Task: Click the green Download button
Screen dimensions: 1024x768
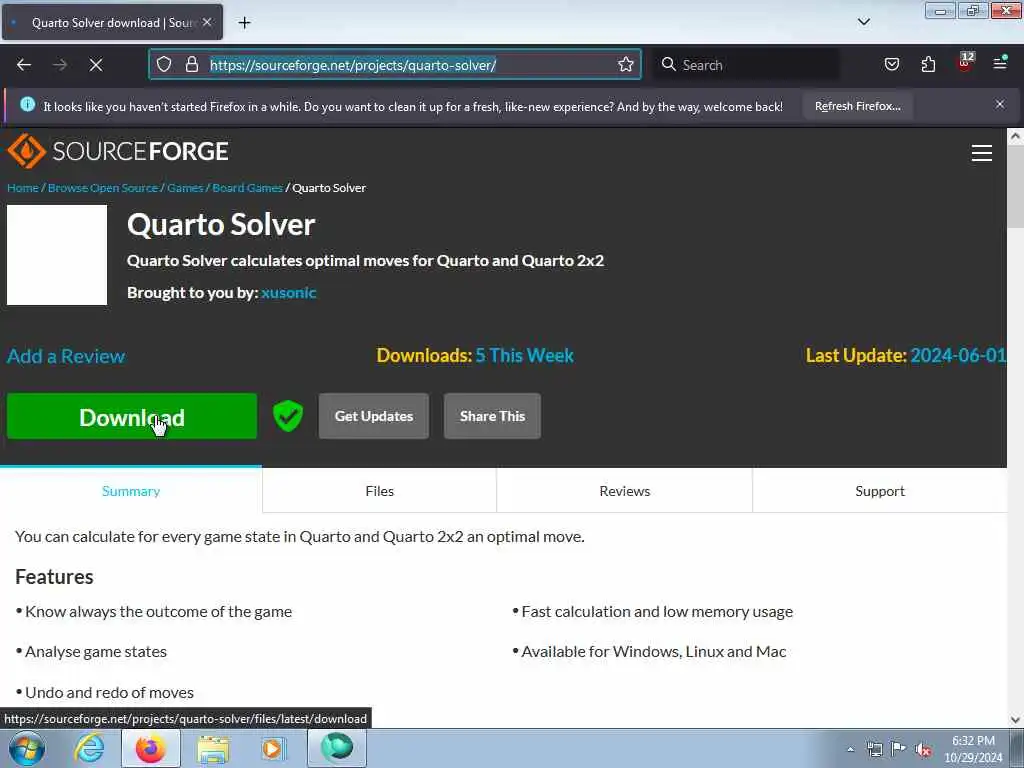Action: coord(132,416)
